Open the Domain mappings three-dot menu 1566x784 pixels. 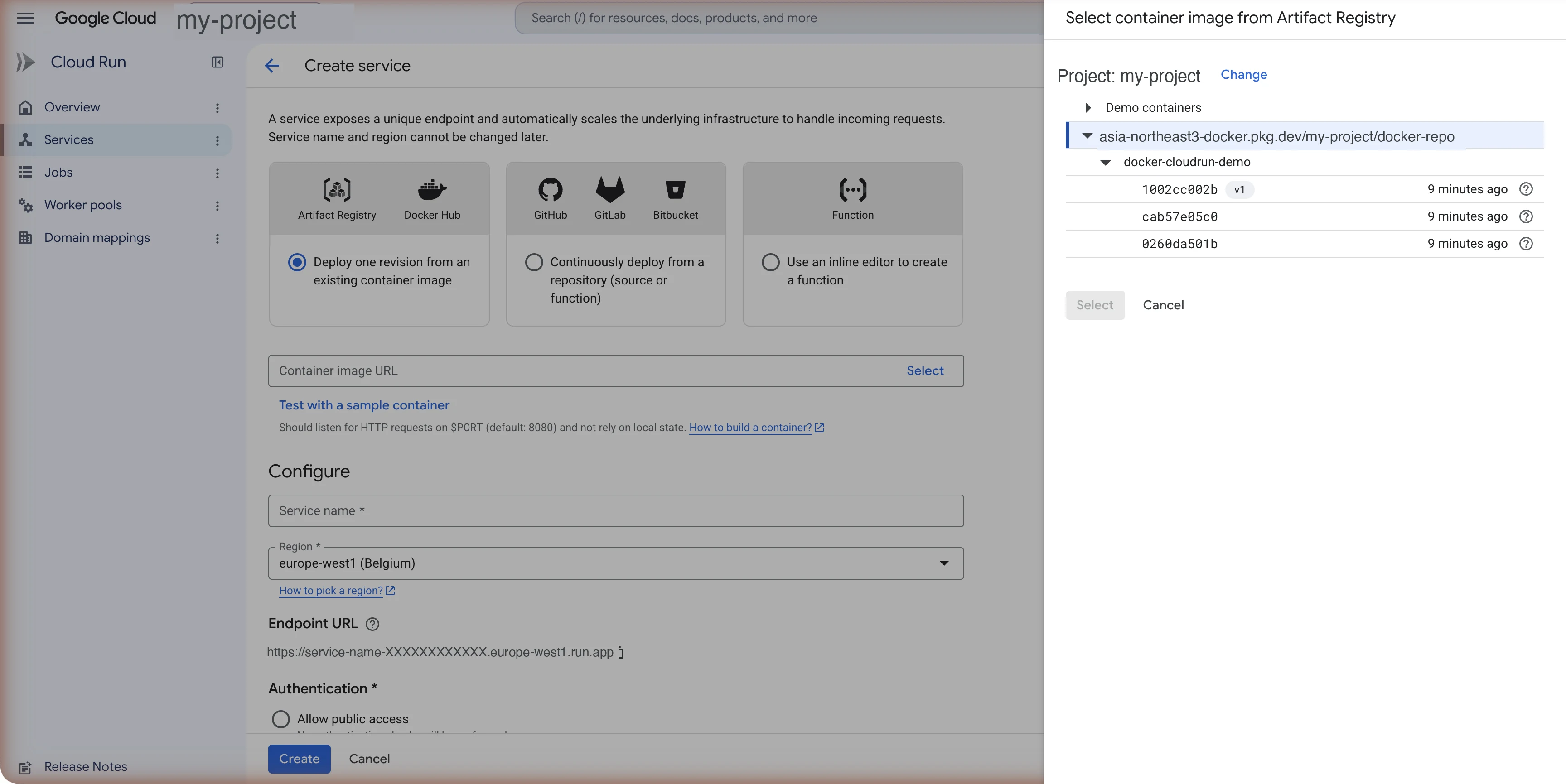click(217, 238)
